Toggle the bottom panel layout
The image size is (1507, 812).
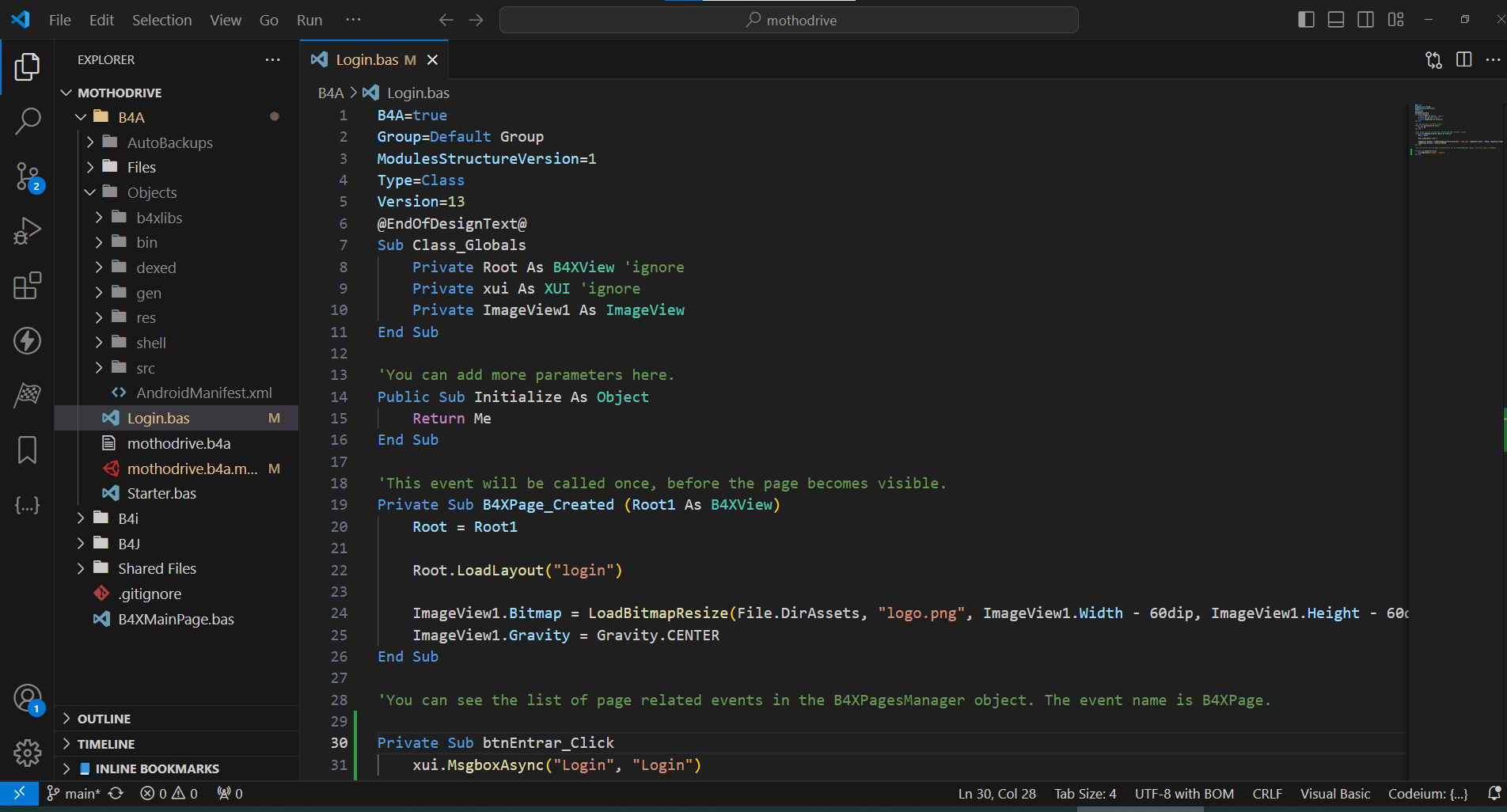coord(1336,20)
